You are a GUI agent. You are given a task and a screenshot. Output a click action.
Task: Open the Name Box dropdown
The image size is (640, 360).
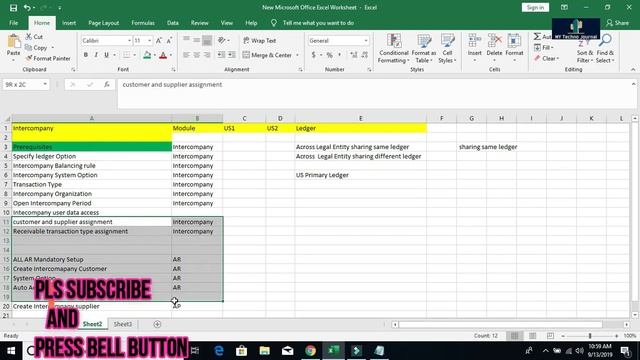click(x=45, y=84)
